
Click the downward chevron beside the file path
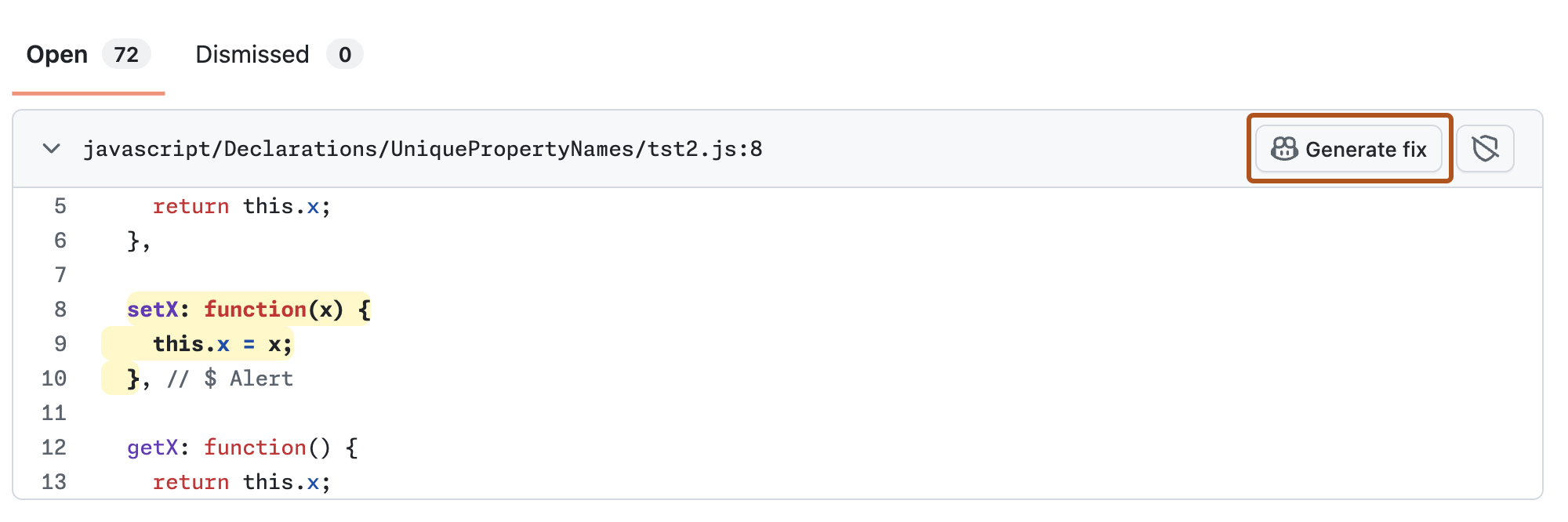(x=52, y=149)
